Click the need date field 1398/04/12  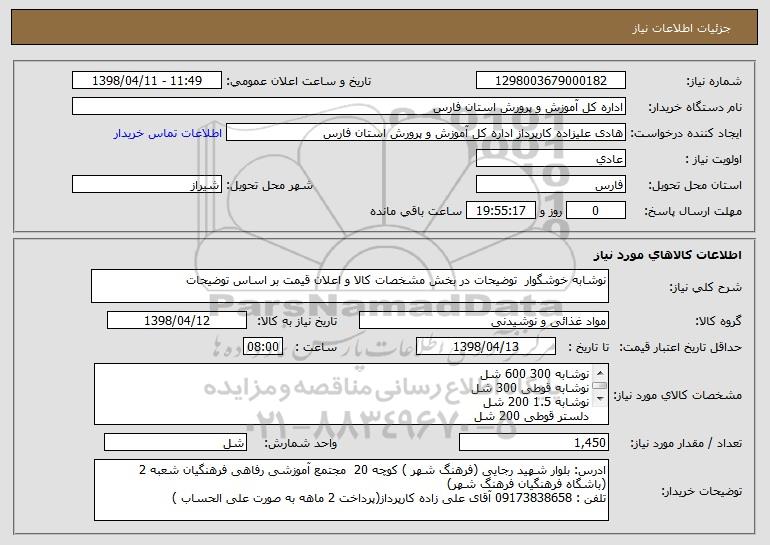(x=177, y=321)
